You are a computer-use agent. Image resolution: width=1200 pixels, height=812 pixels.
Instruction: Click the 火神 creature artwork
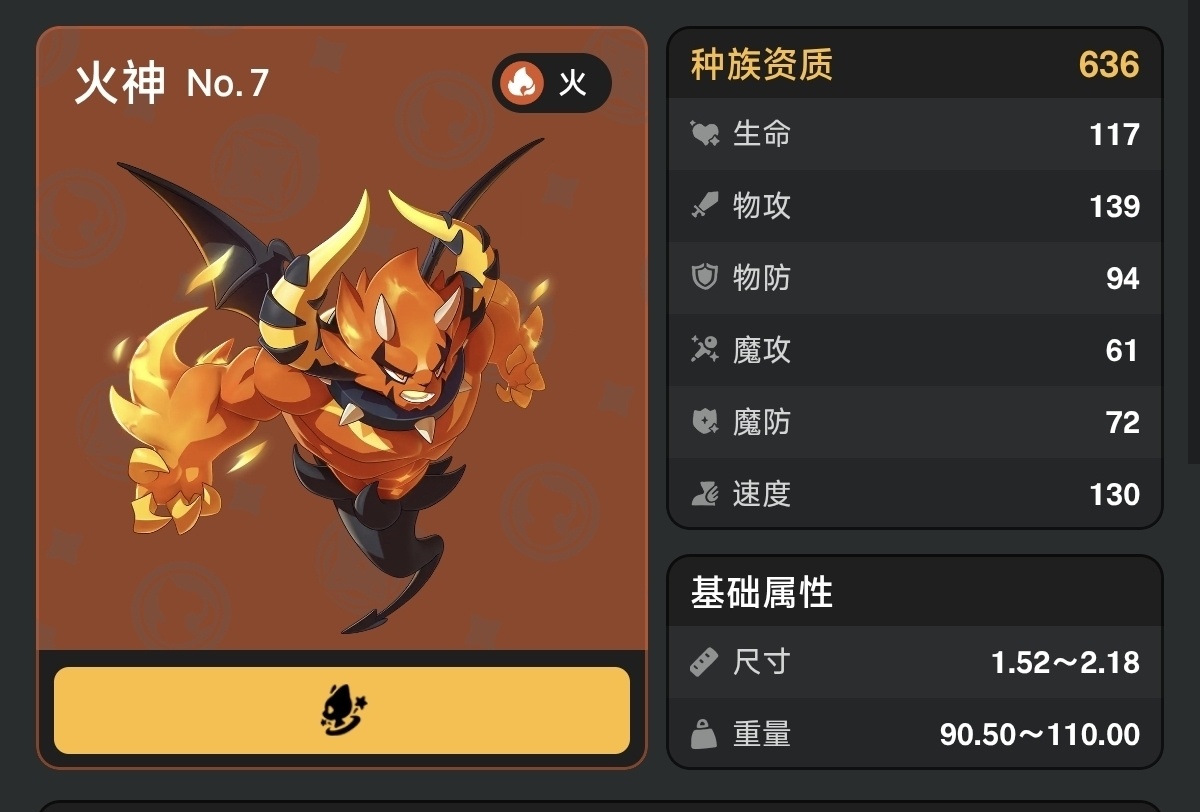[335, 385]
